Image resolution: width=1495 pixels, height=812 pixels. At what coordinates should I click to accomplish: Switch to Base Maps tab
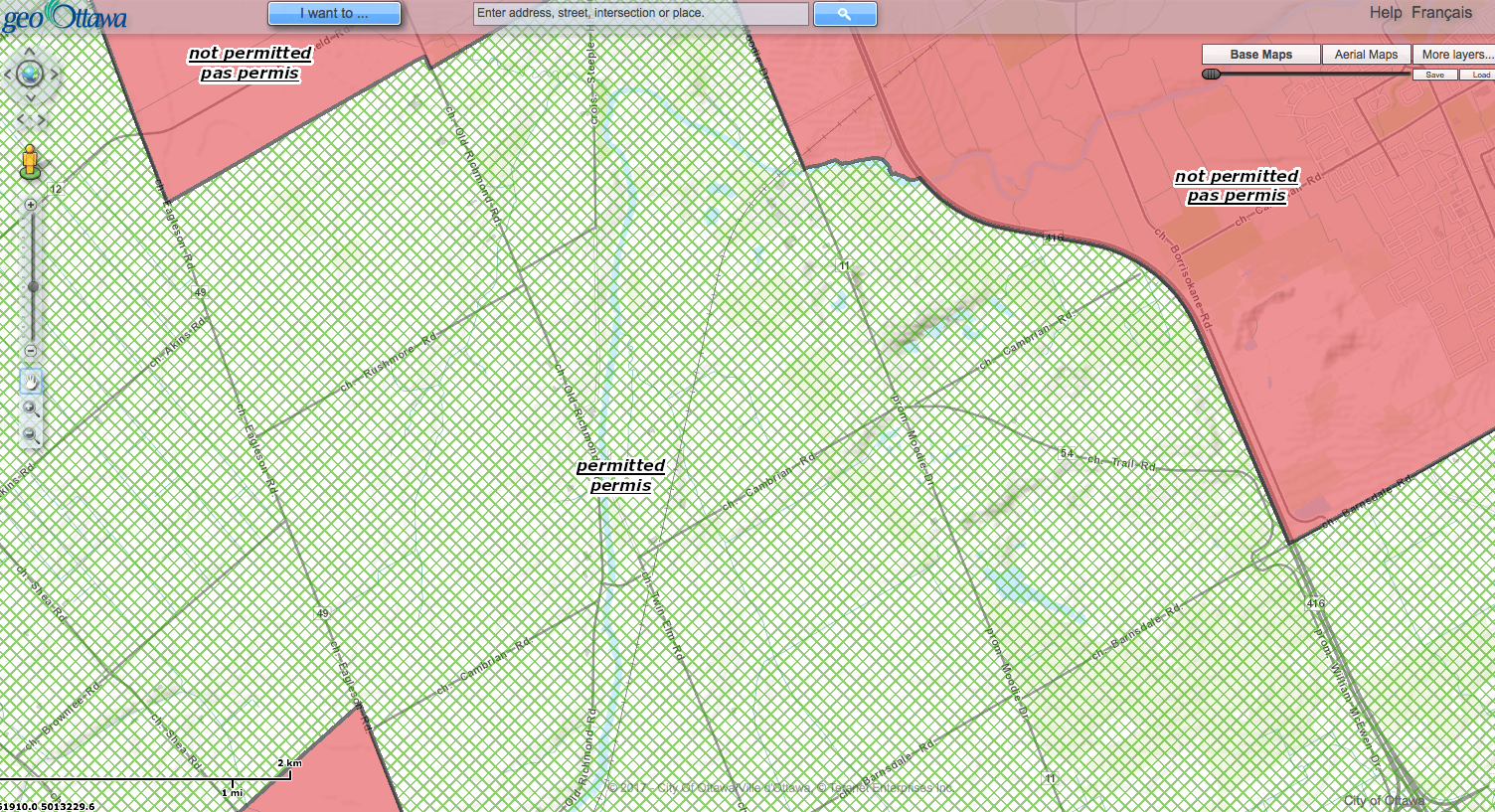point(1261,55)
